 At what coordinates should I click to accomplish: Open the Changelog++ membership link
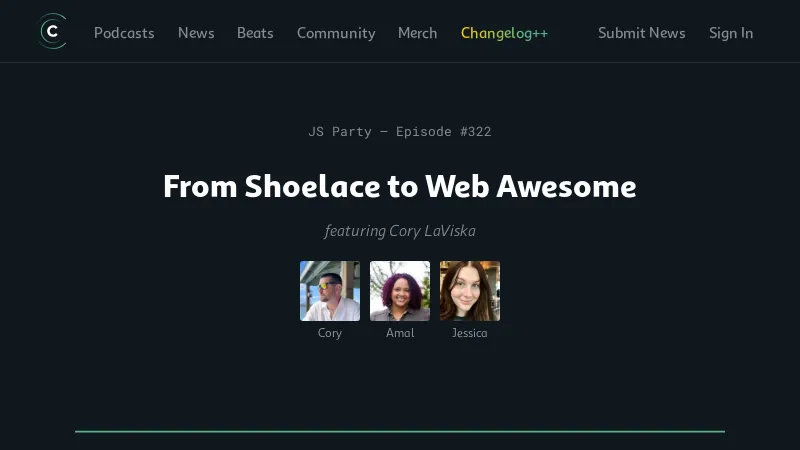pyautogui.click(x=504, y=33)
